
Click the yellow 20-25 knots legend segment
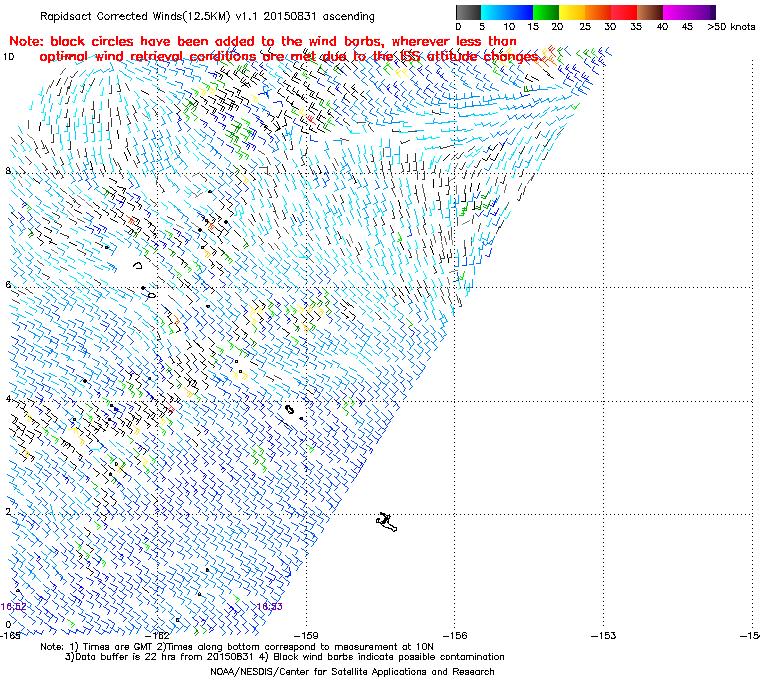(x=572, y=12)
